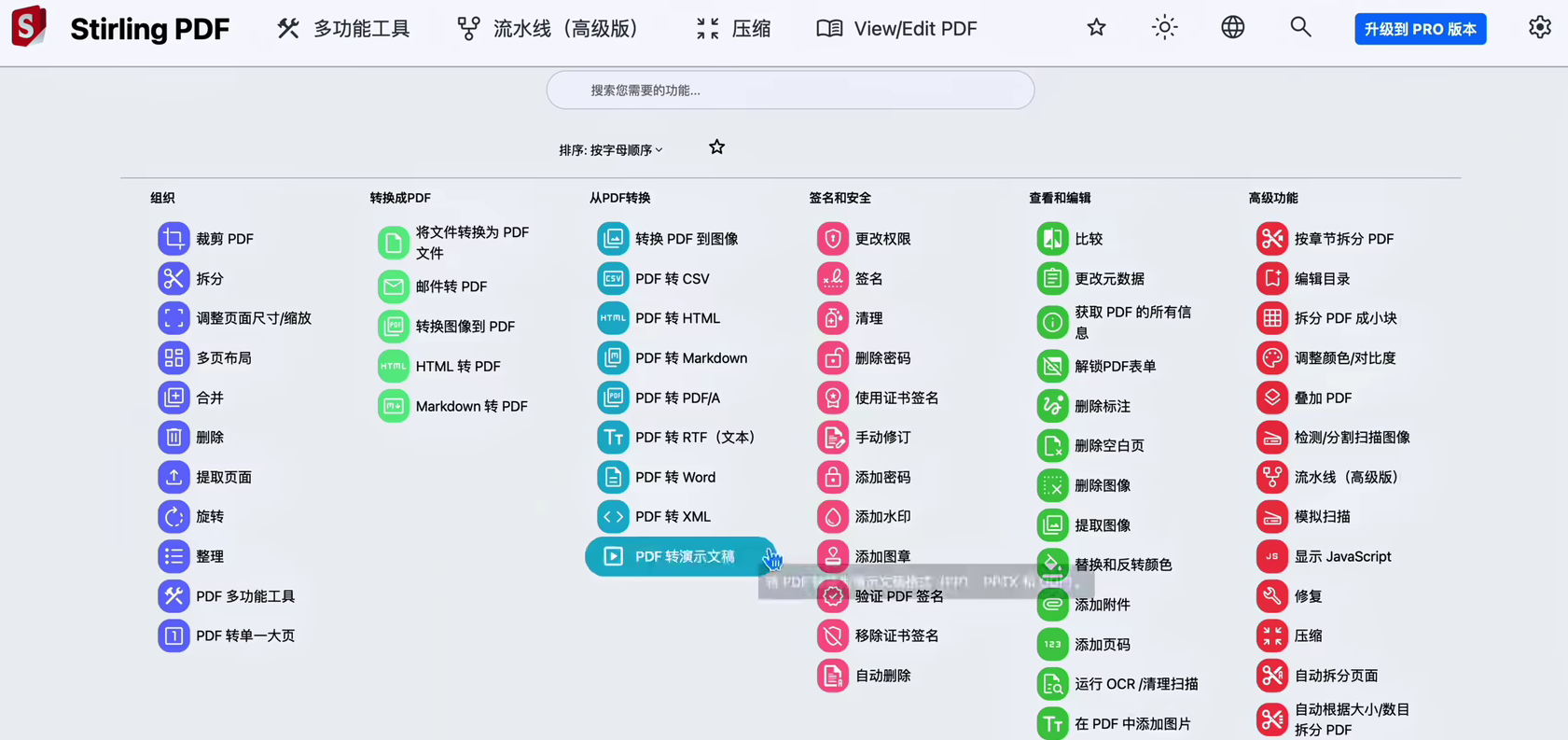Open the 多功能工具 nav item
The width and height of the screenshot is (1568, 740).
pyautogui.click(x=343, y=29)
